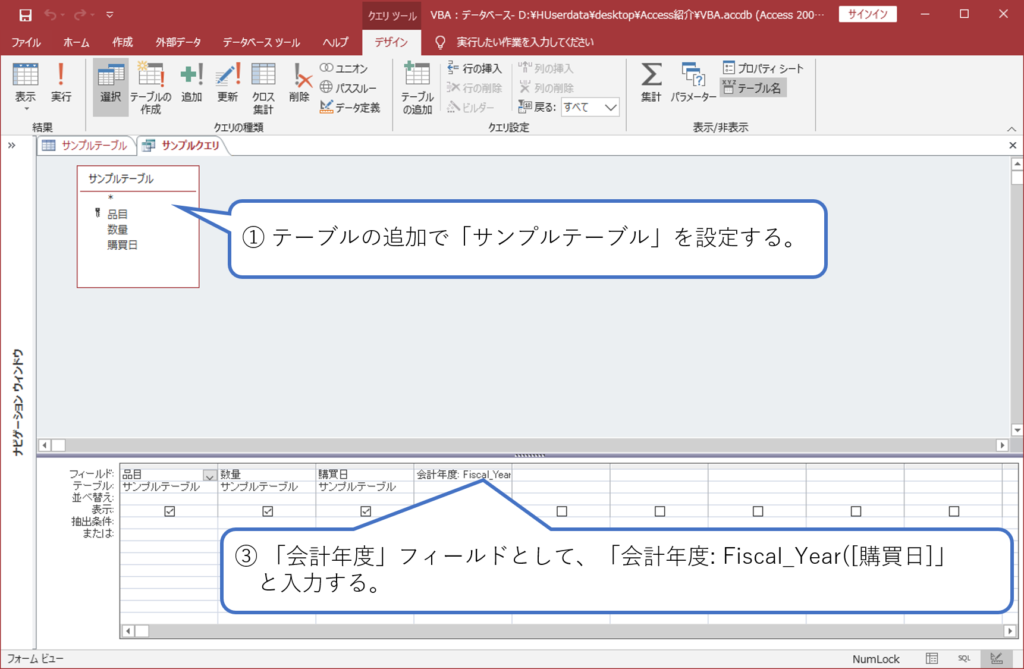Image resolution: width=1024 pixels, height=669 pixels.
Task: Choose テーブルの作成 query type
Action: [x=150, y=88]
